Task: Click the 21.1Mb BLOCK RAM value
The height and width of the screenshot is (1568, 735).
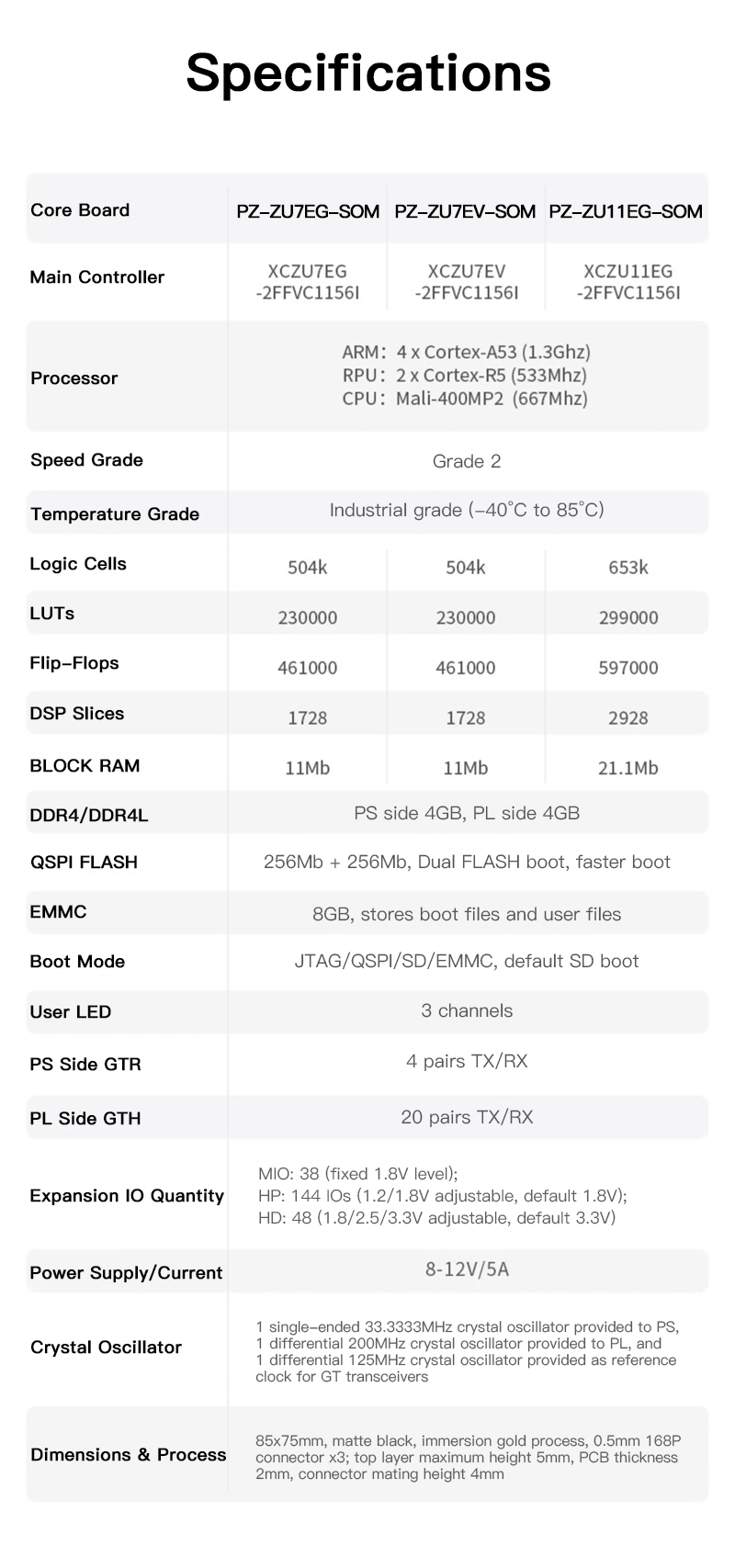Action: click(x=628, y=768)
